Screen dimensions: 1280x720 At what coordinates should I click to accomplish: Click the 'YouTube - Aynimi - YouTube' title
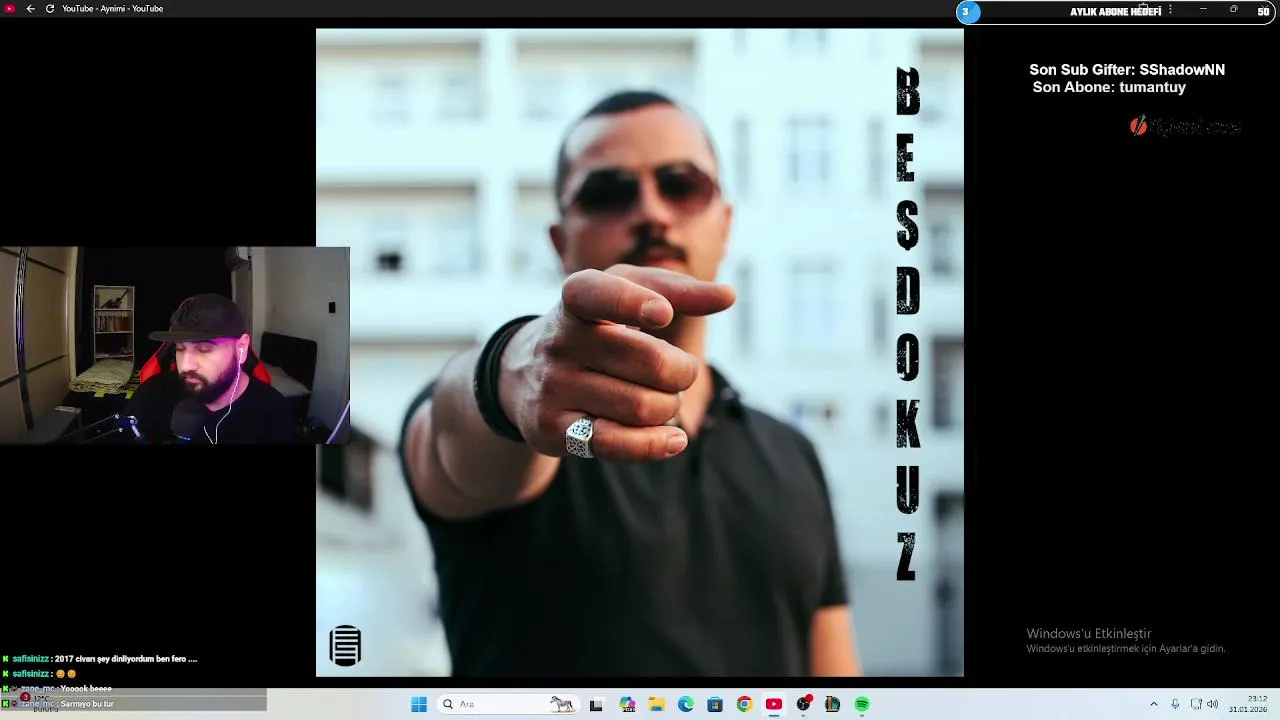coord(112,9)
